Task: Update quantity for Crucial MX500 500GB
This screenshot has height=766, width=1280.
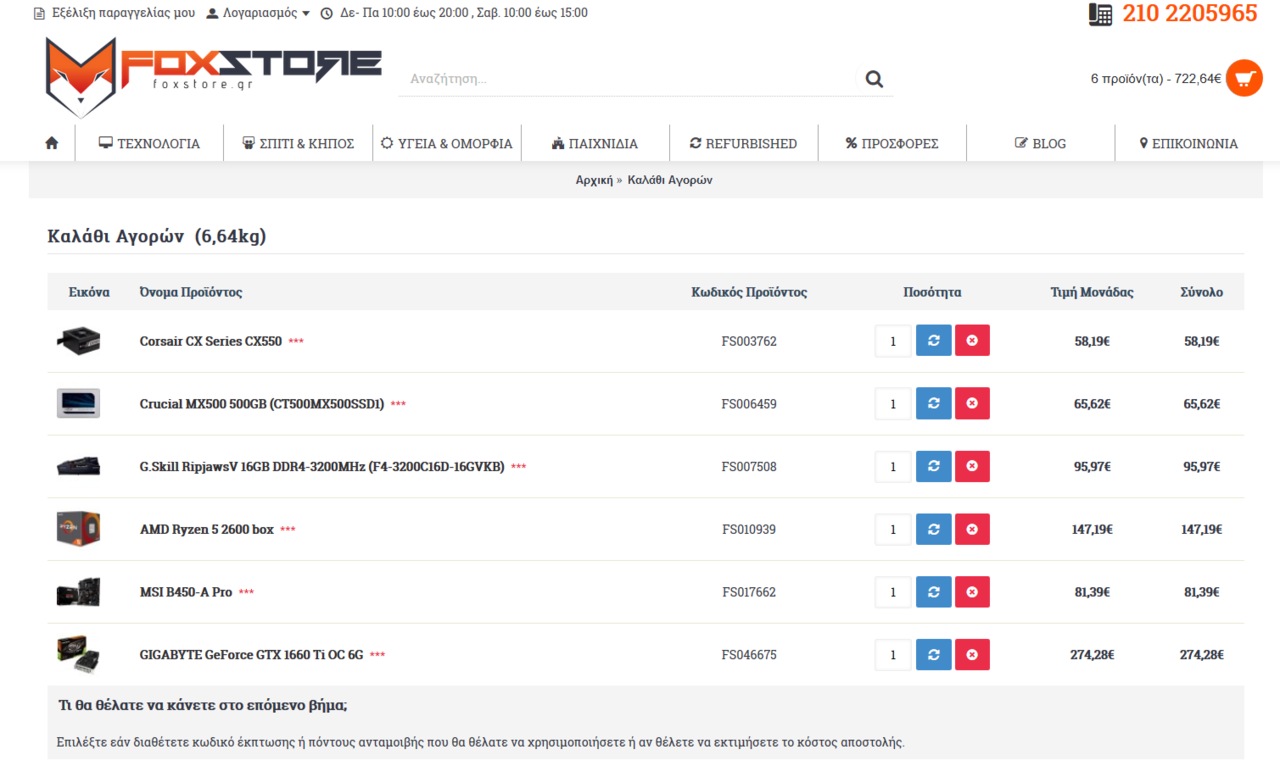Action: click(x=934, y=404)
